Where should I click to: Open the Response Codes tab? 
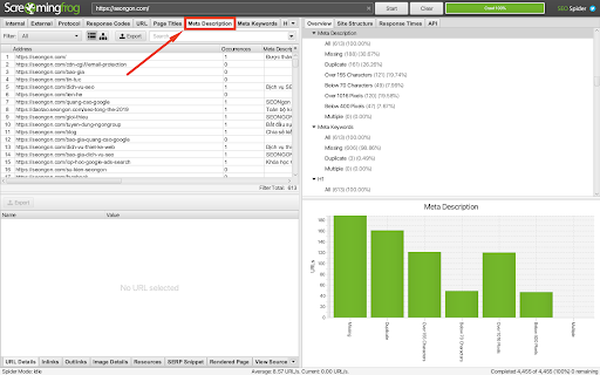108,23
